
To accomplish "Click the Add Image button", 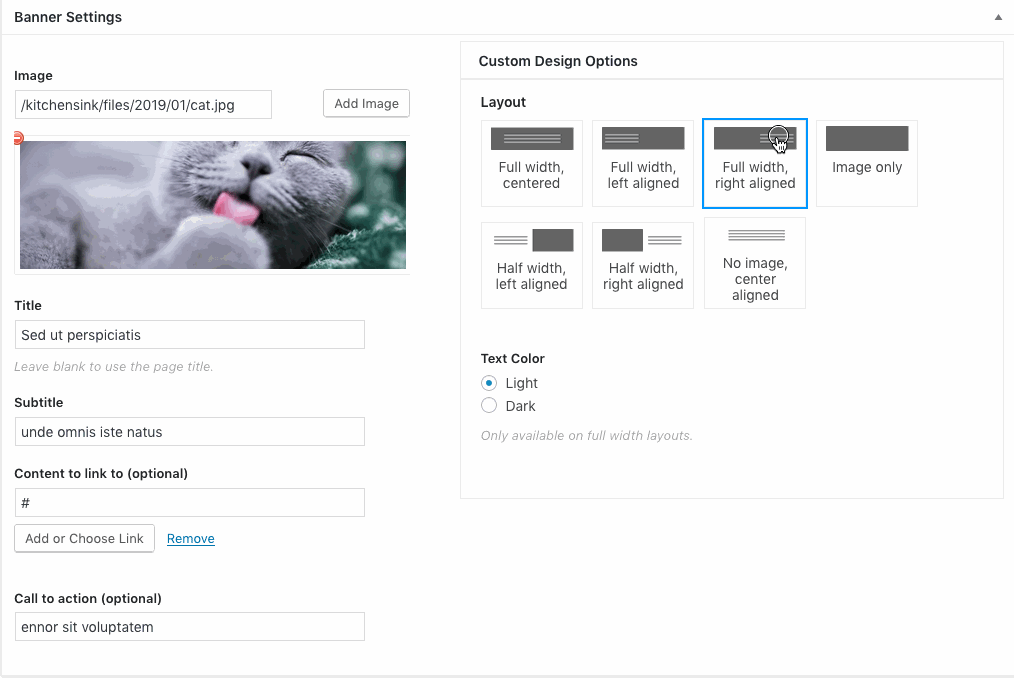I will [366, 104].
